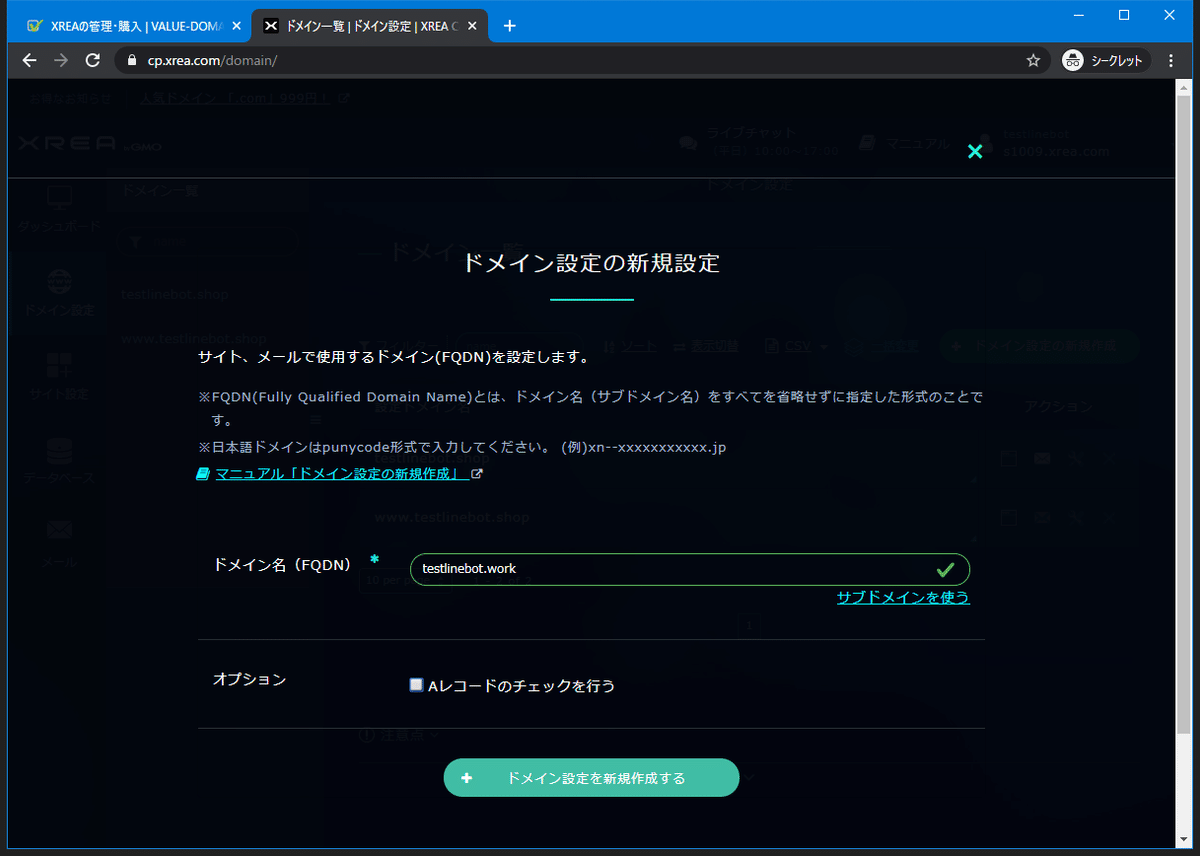Click the ドメイン設定を新規作成する button
The image size is (1200, 856).
pos(591,777)
